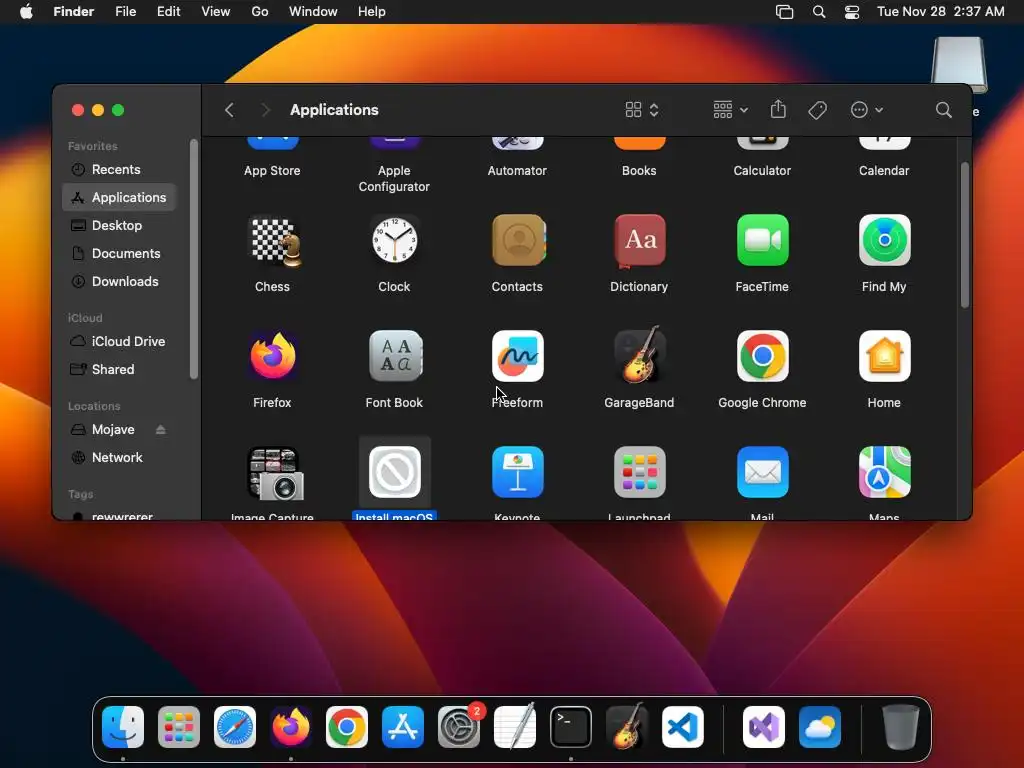The image size is (1024, 768).
Task: Open Terminal from the Dock
Action: click(571, 726)
